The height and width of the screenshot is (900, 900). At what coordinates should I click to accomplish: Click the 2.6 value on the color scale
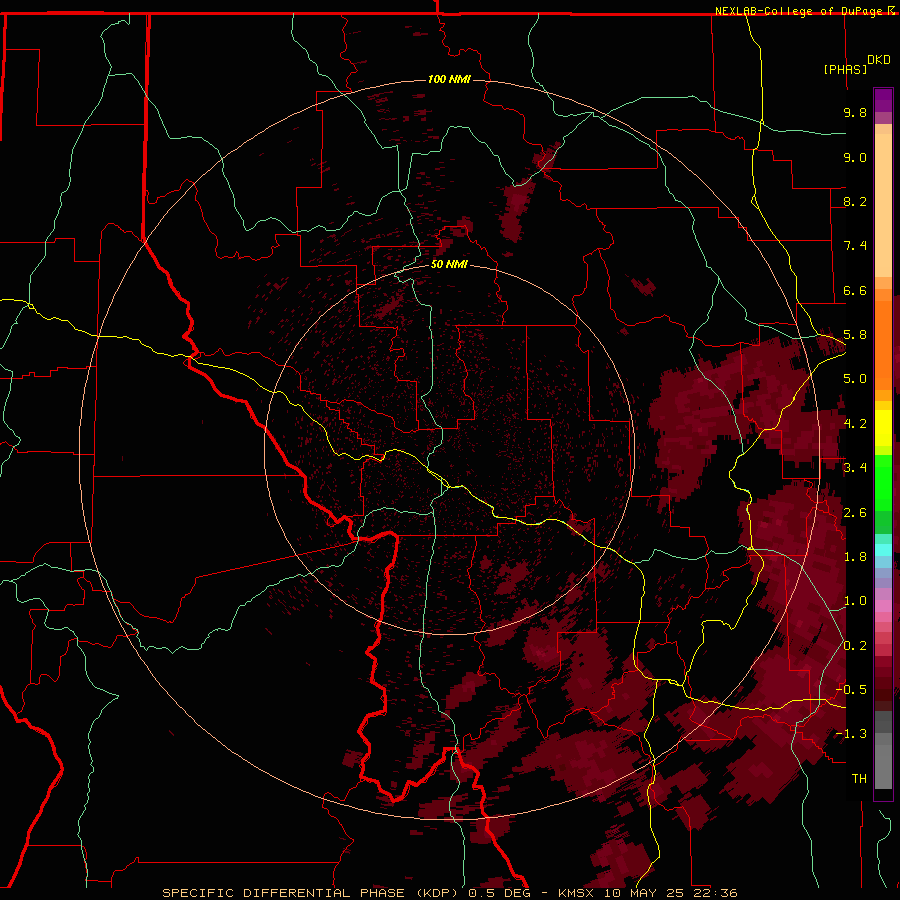[x=855, y=513]
